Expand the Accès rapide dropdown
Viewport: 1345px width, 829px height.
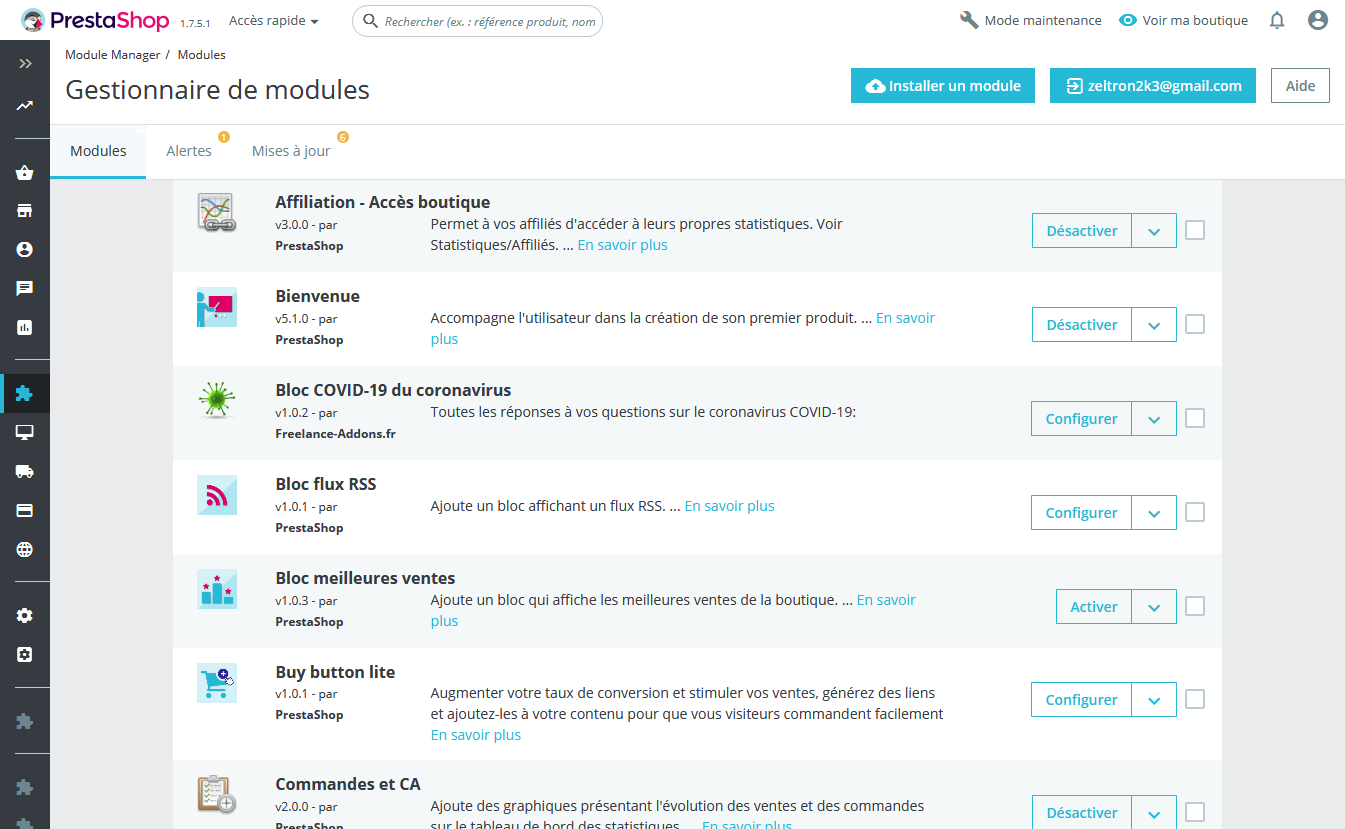(274, 20)
